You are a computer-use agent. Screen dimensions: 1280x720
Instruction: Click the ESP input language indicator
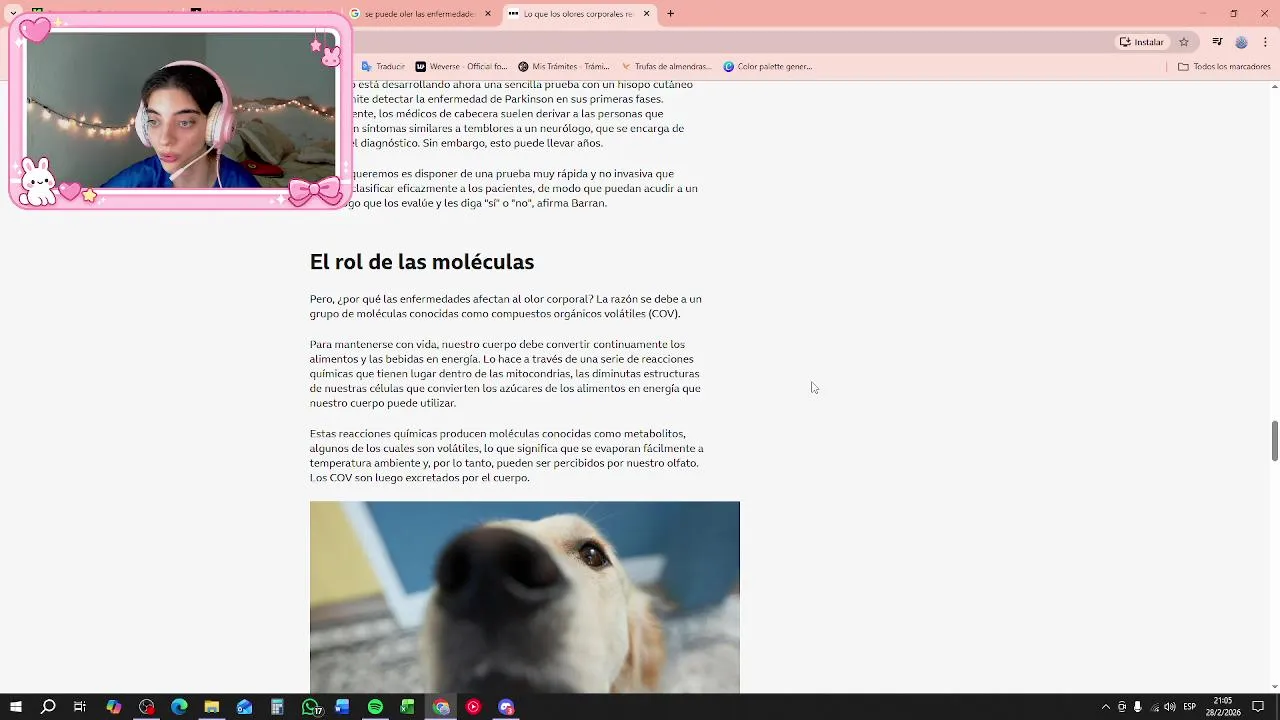click(x=1189, y=707)
